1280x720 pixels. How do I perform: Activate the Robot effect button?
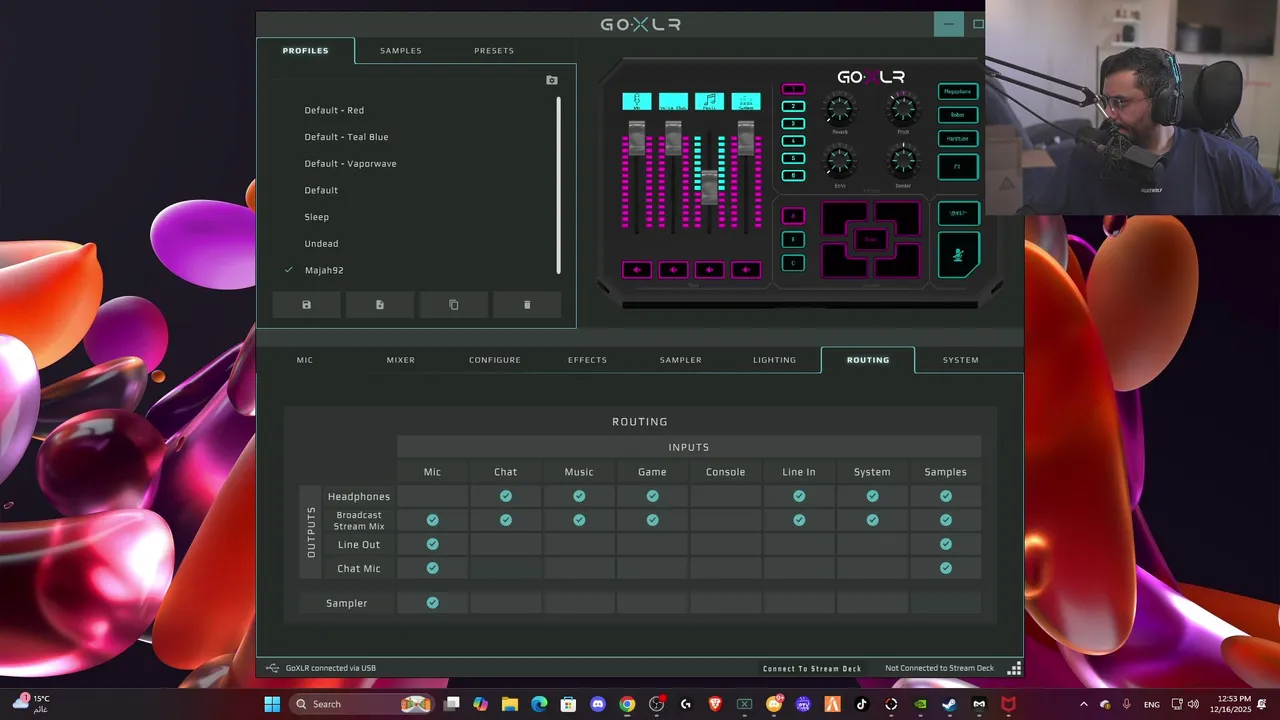tap(958, 115)
